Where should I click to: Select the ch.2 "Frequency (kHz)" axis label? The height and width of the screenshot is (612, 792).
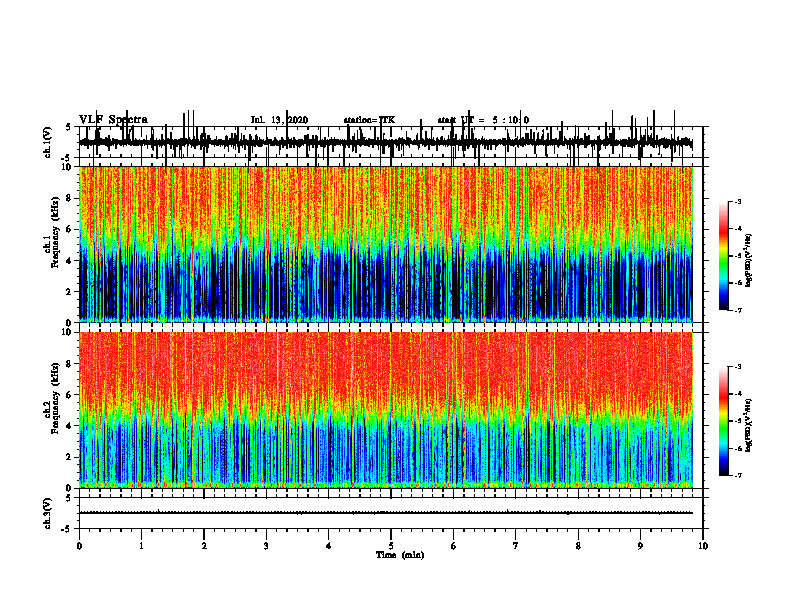click(x=55, y=398)
